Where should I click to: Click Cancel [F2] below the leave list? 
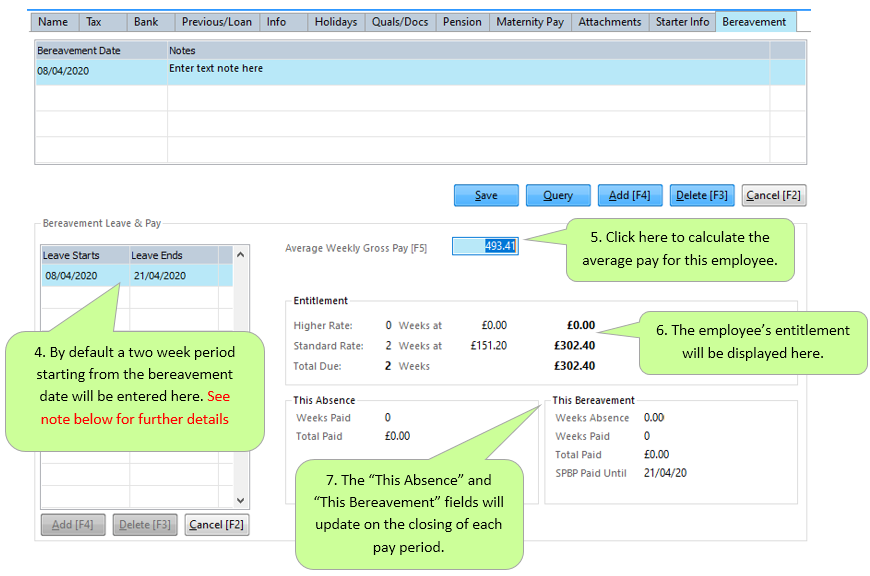[215, 525]
